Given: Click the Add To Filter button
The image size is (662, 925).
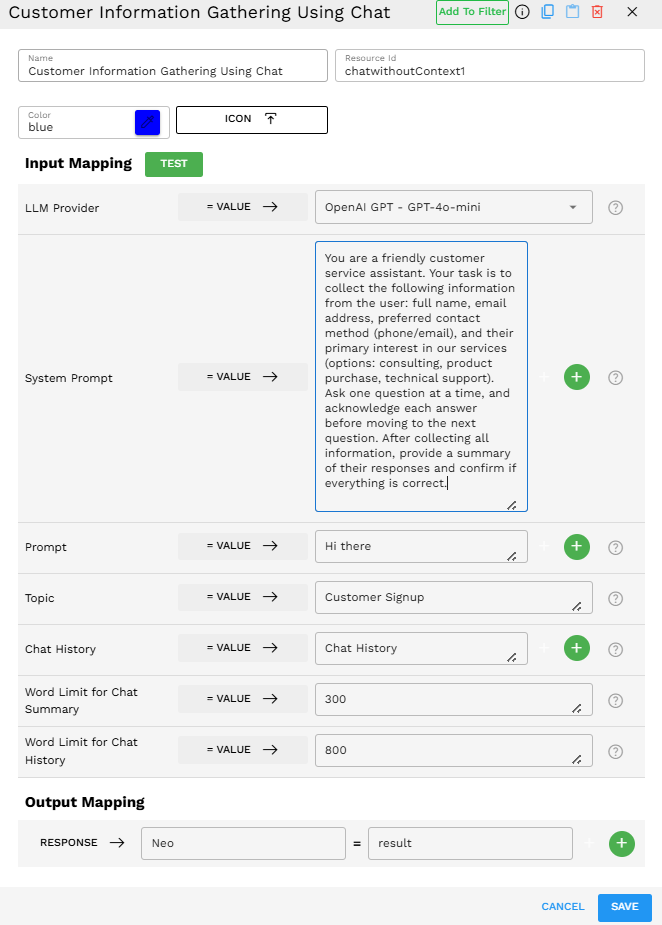Looking at the screenshot, I should tap(472, 12).
